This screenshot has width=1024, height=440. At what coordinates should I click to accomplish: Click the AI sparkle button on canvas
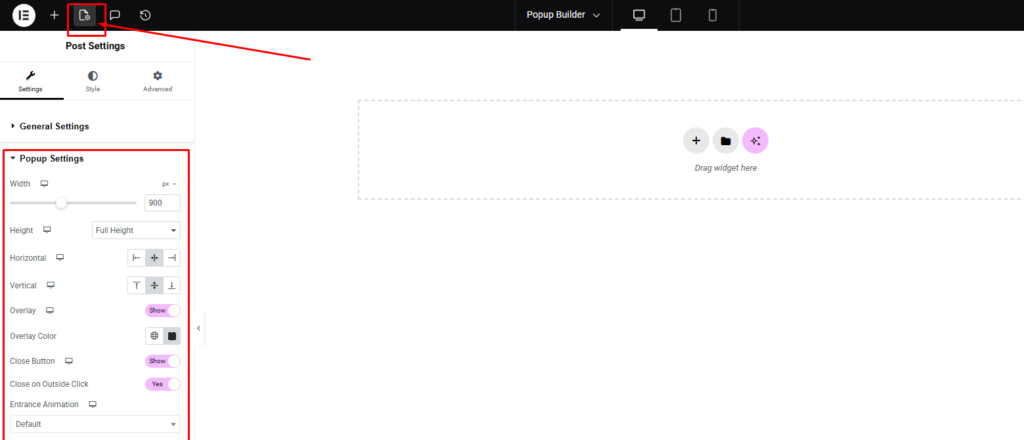coord(755,141)
